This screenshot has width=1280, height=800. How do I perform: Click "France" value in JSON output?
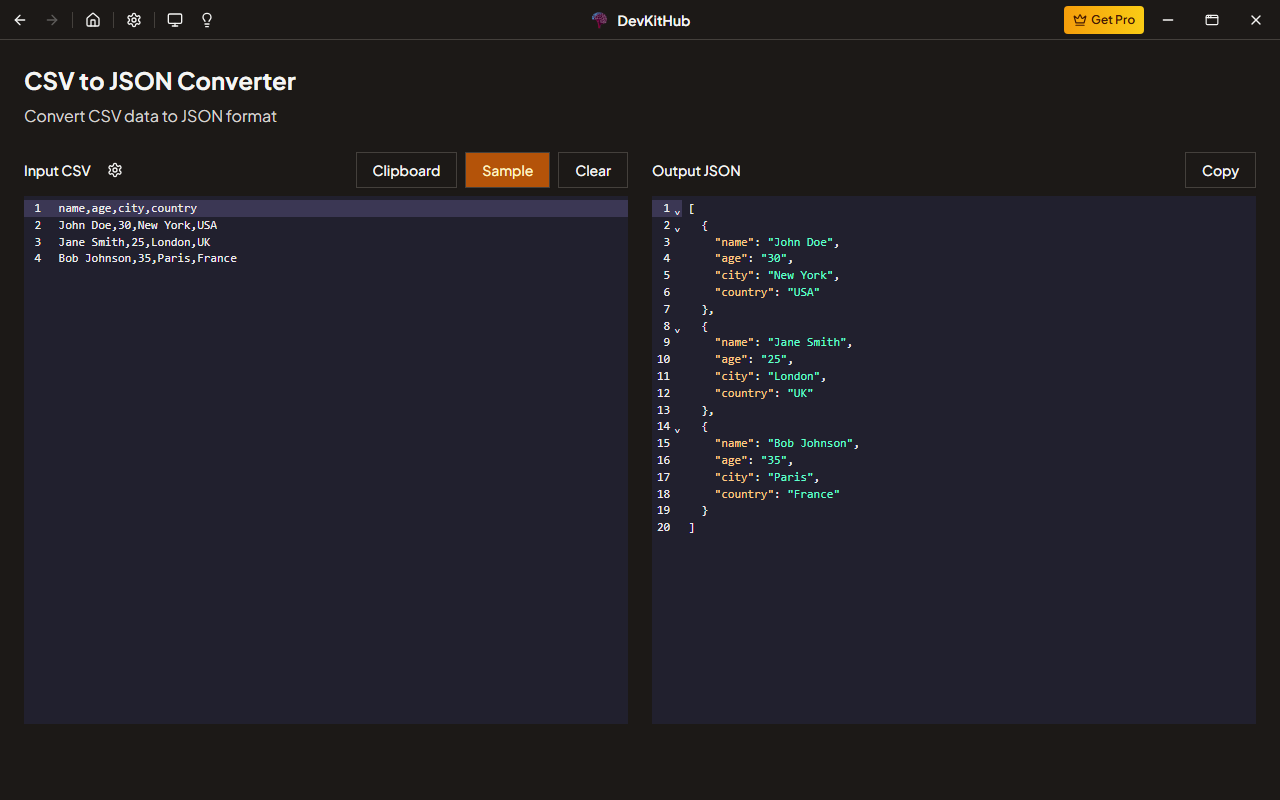(813, 494)
